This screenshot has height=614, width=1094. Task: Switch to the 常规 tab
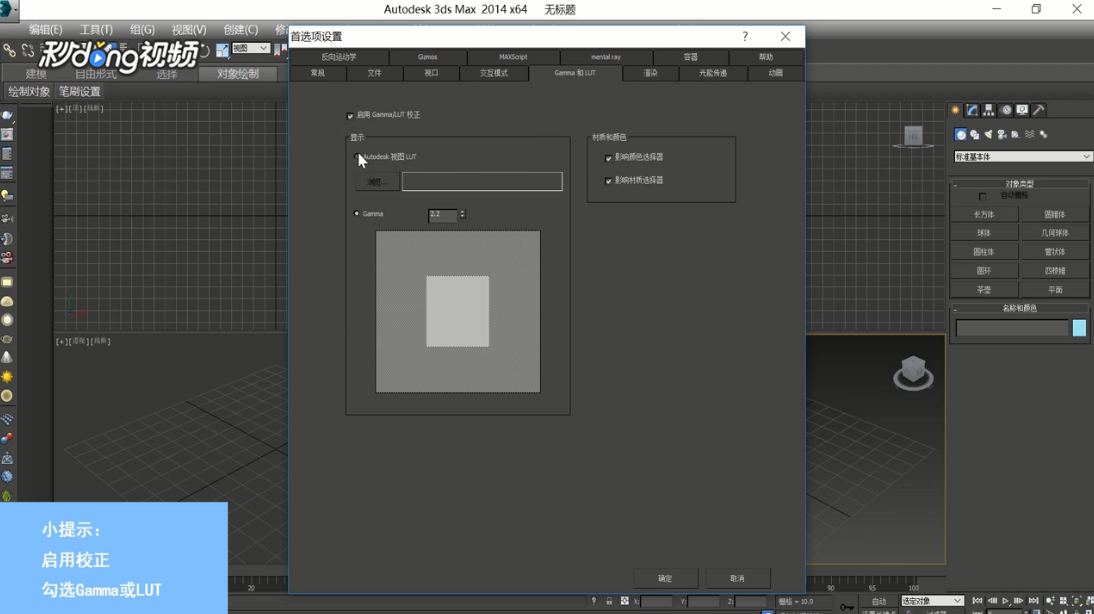click(317, 73)
